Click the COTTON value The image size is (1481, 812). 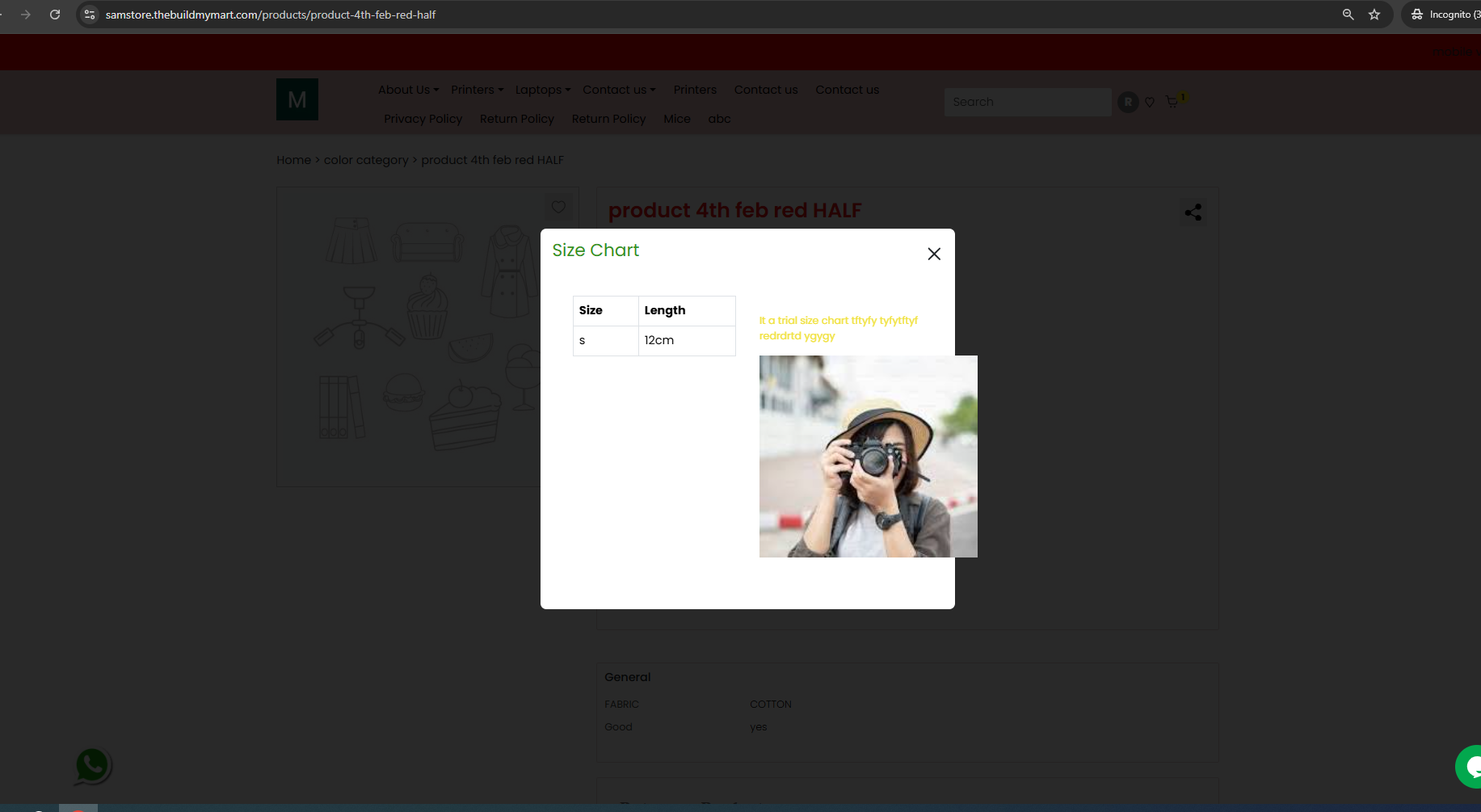click(x=771, y=705)
